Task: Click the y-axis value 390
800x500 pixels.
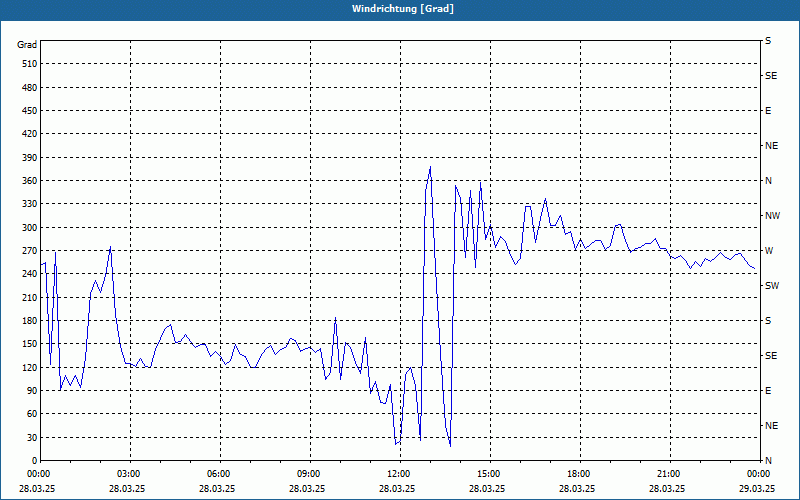Action: tap(30, 158)
